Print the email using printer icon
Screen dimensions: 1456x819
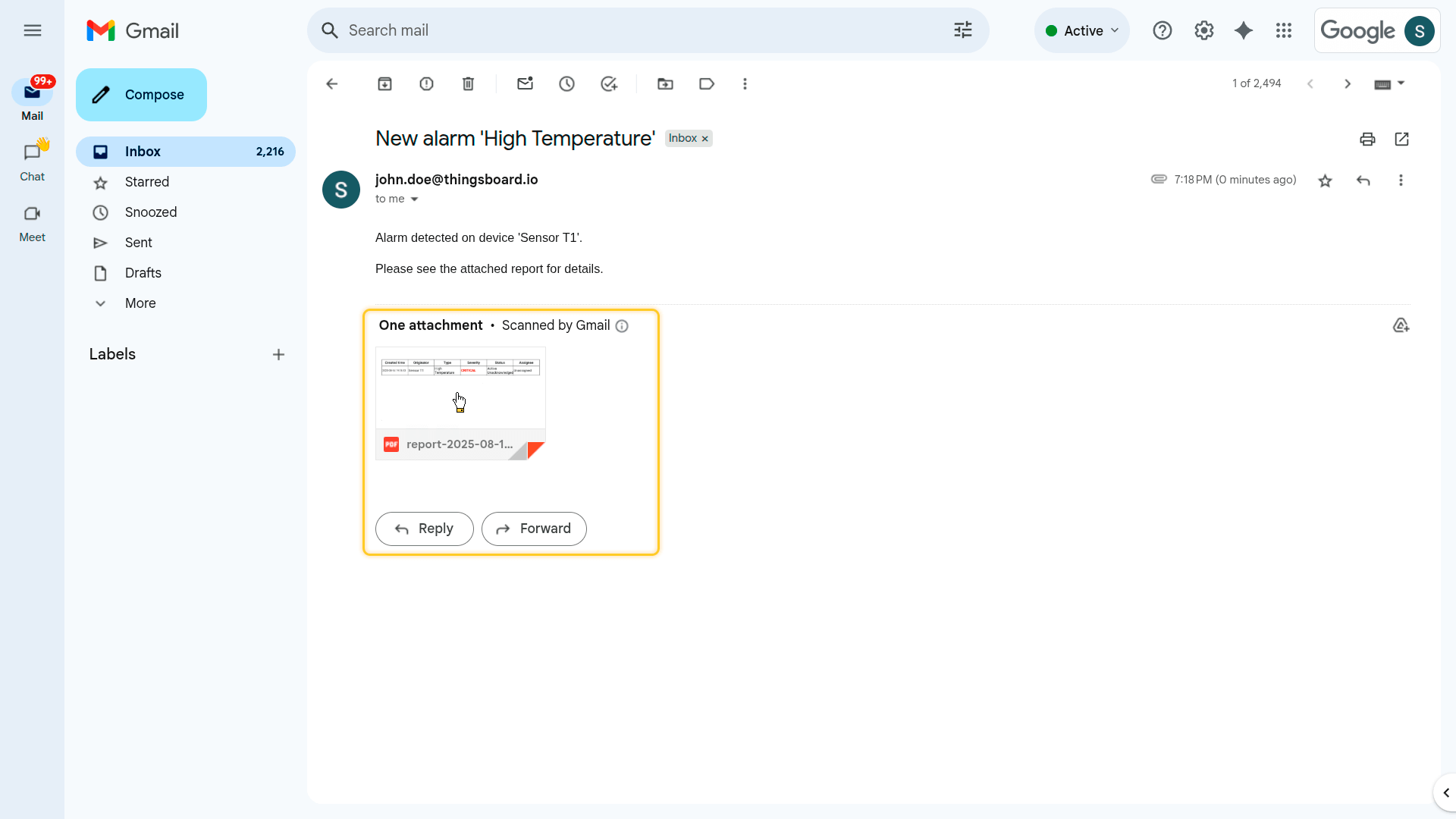[1367, 140]
